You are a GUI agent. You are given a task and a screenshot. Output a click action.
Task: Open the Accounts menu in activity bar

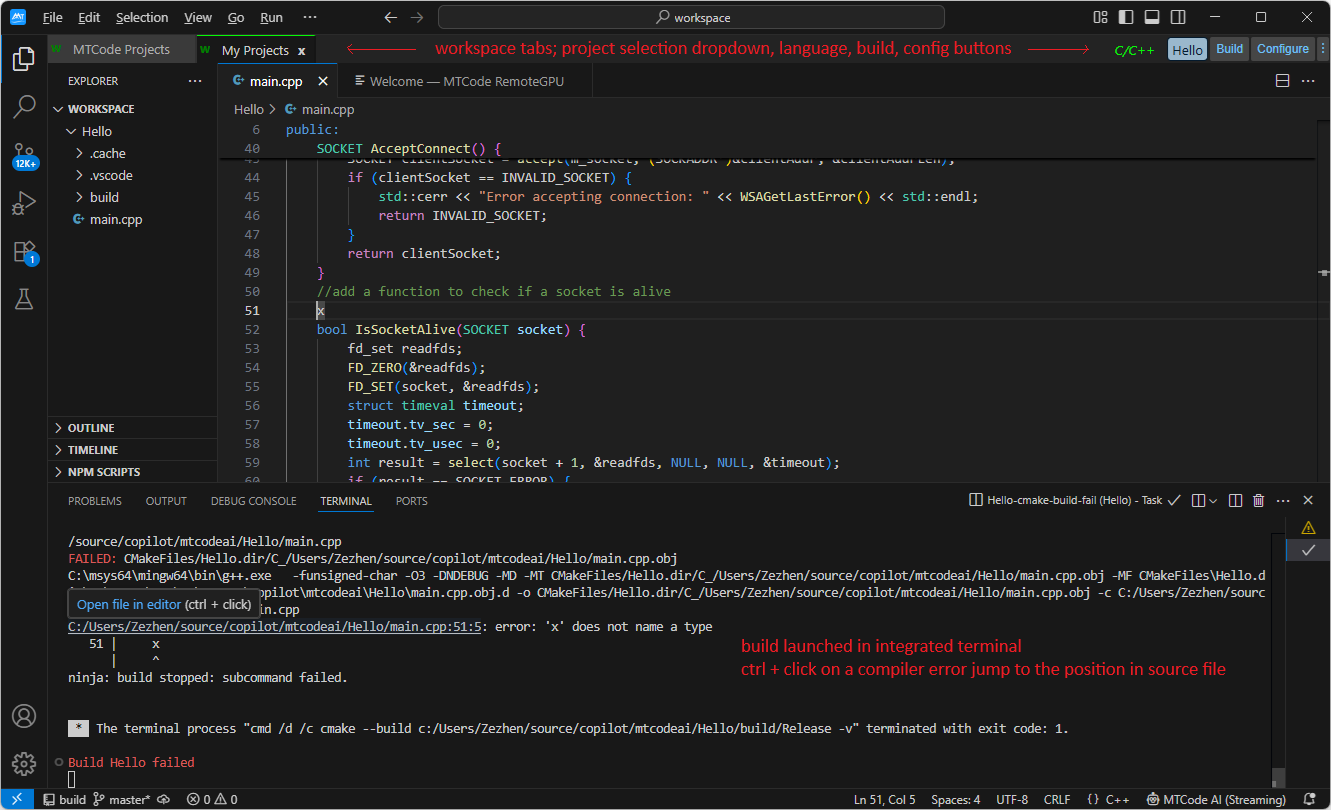coord(24,716)
